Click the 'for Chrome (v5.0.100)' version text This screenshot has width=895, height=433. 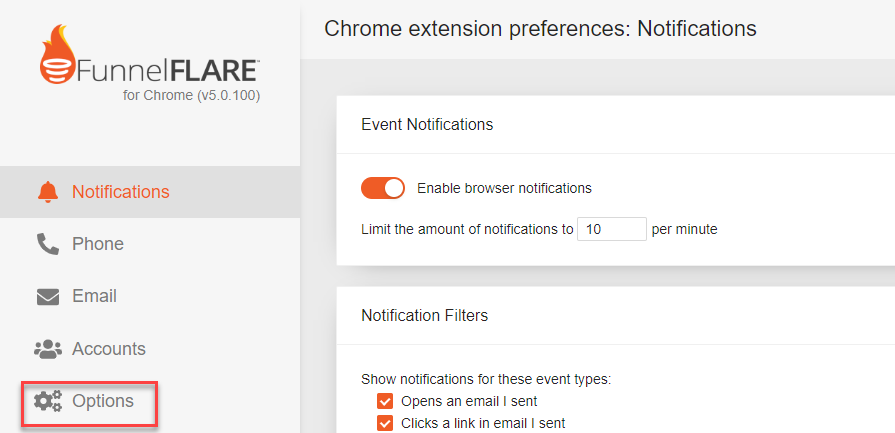click(191, 96)
